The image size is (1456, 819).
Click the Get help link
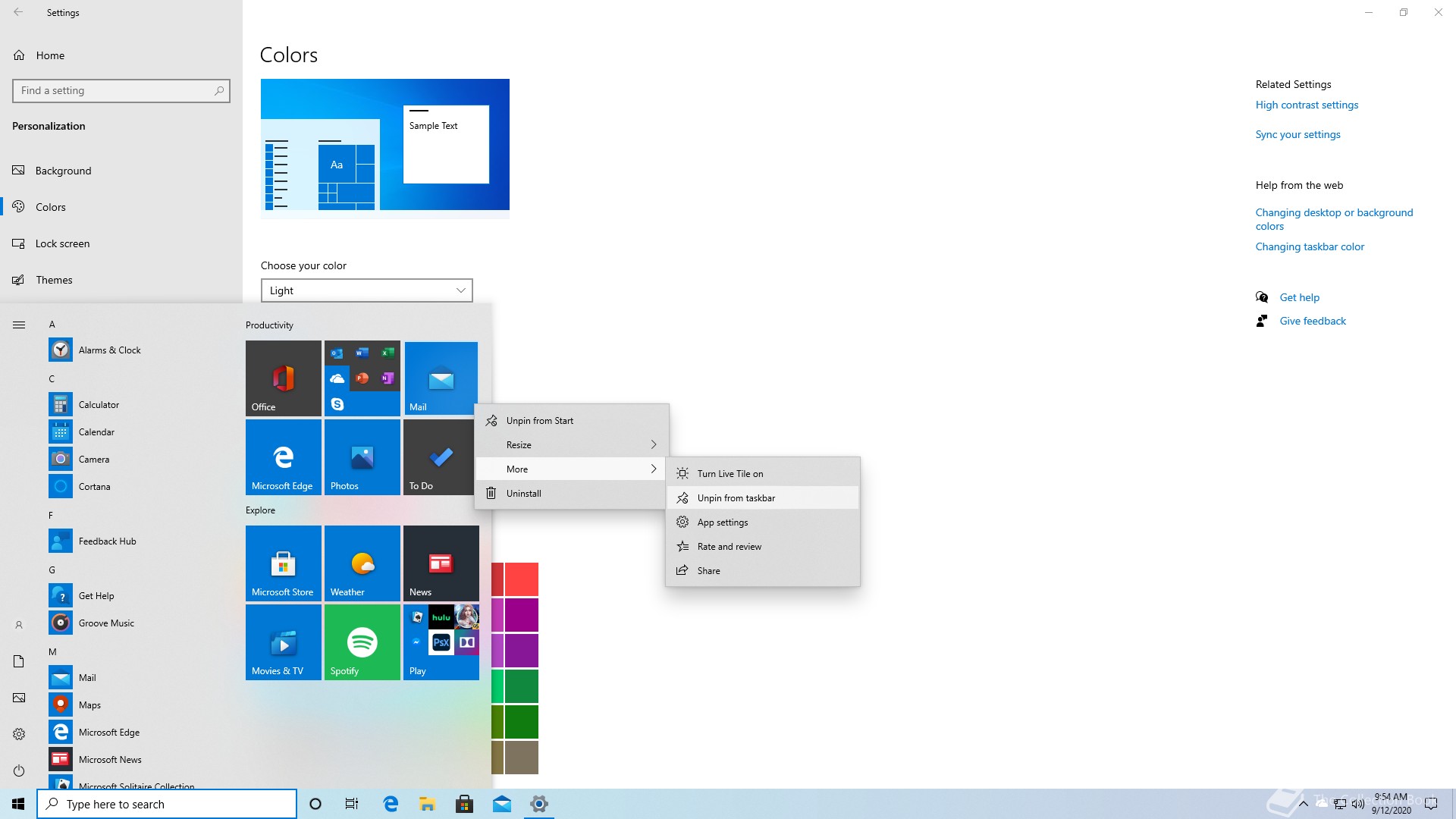1299,297
